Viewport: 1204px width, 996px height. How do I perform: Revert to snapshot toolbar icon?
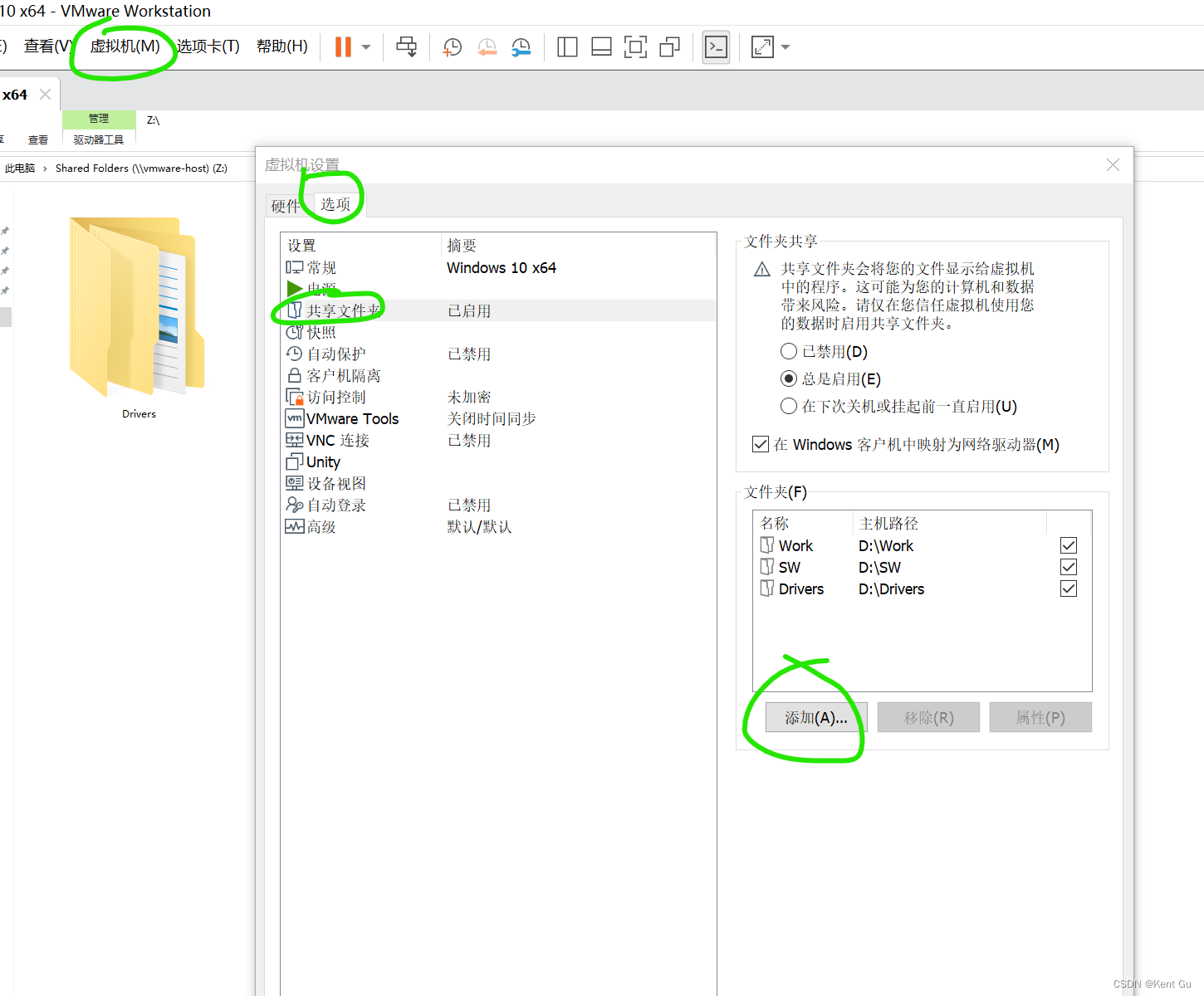pyautogui.click(x=487, y=47)
